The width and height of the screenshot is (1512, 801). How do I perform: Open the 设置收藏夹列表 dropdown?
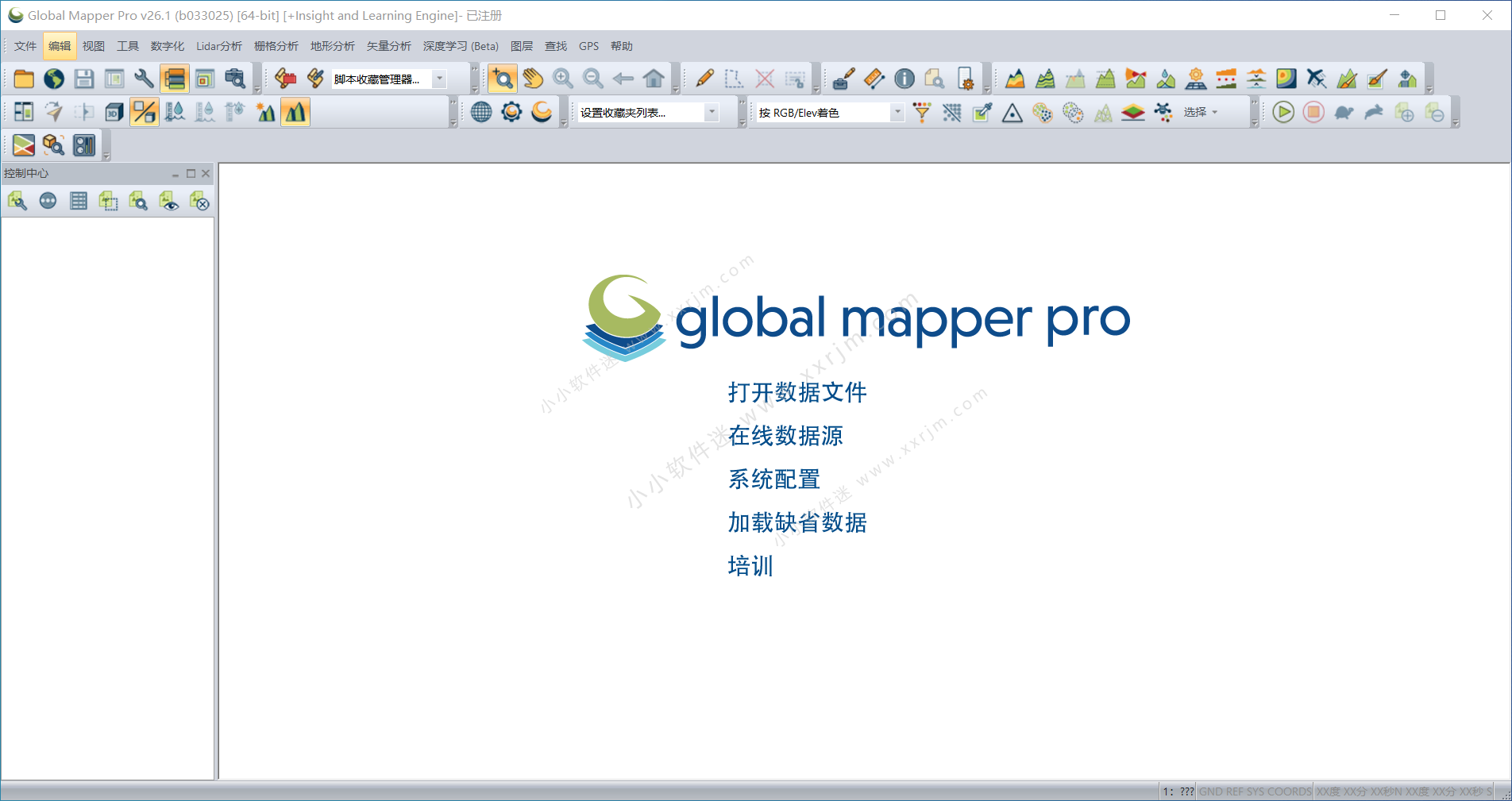[712, 113]
